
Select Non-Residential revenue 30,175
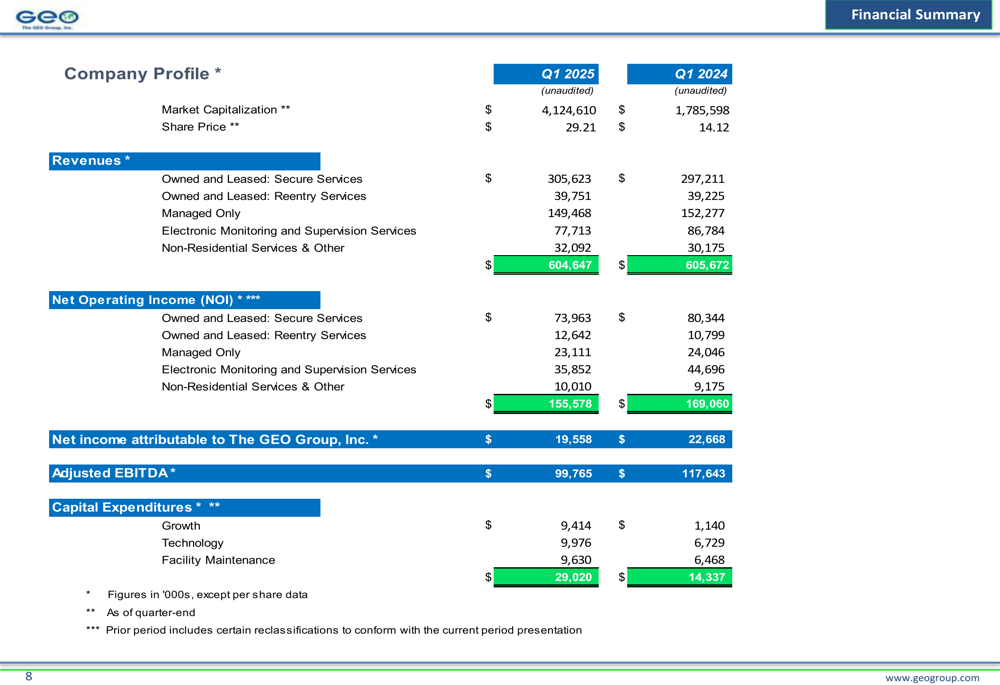click(706, 248)
